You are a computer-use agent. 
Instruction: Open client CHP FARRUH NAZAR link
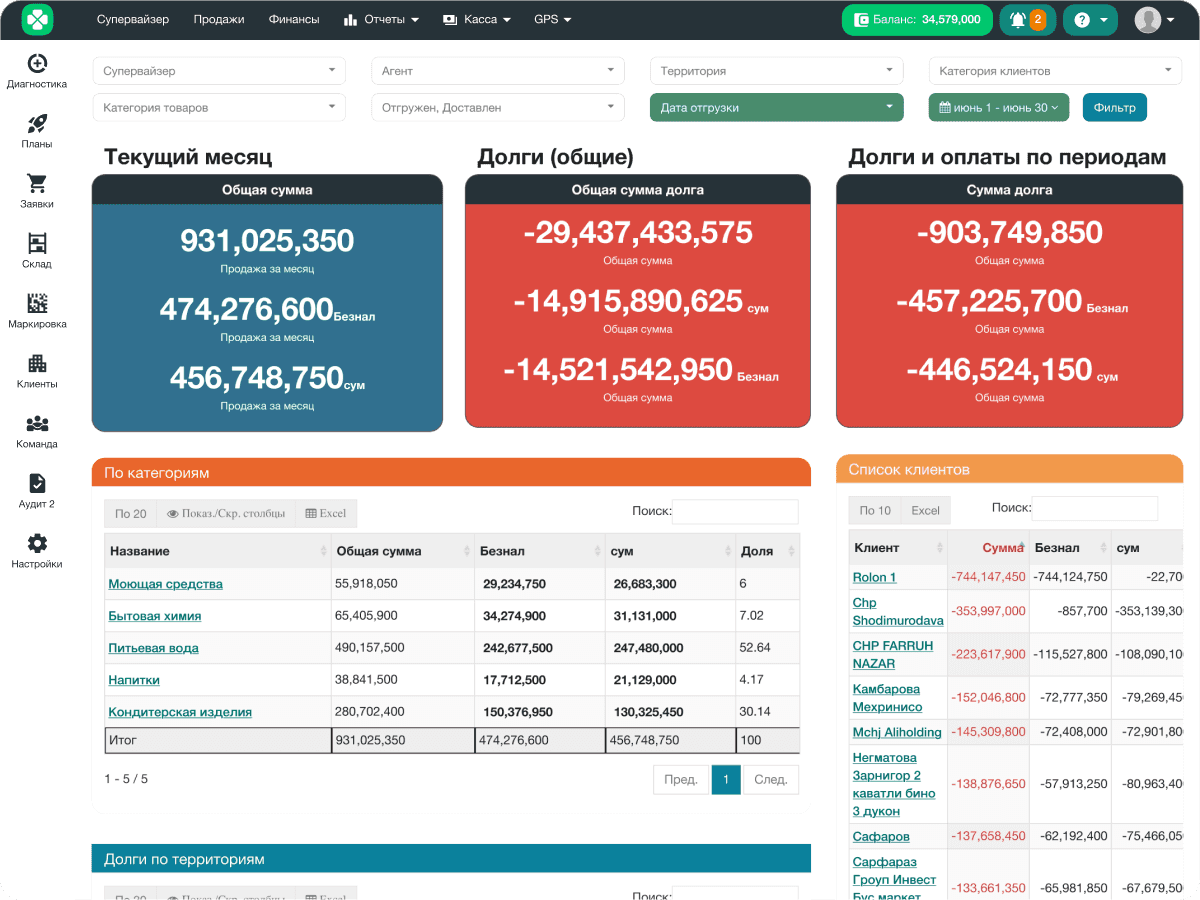(x=893, y=654)
